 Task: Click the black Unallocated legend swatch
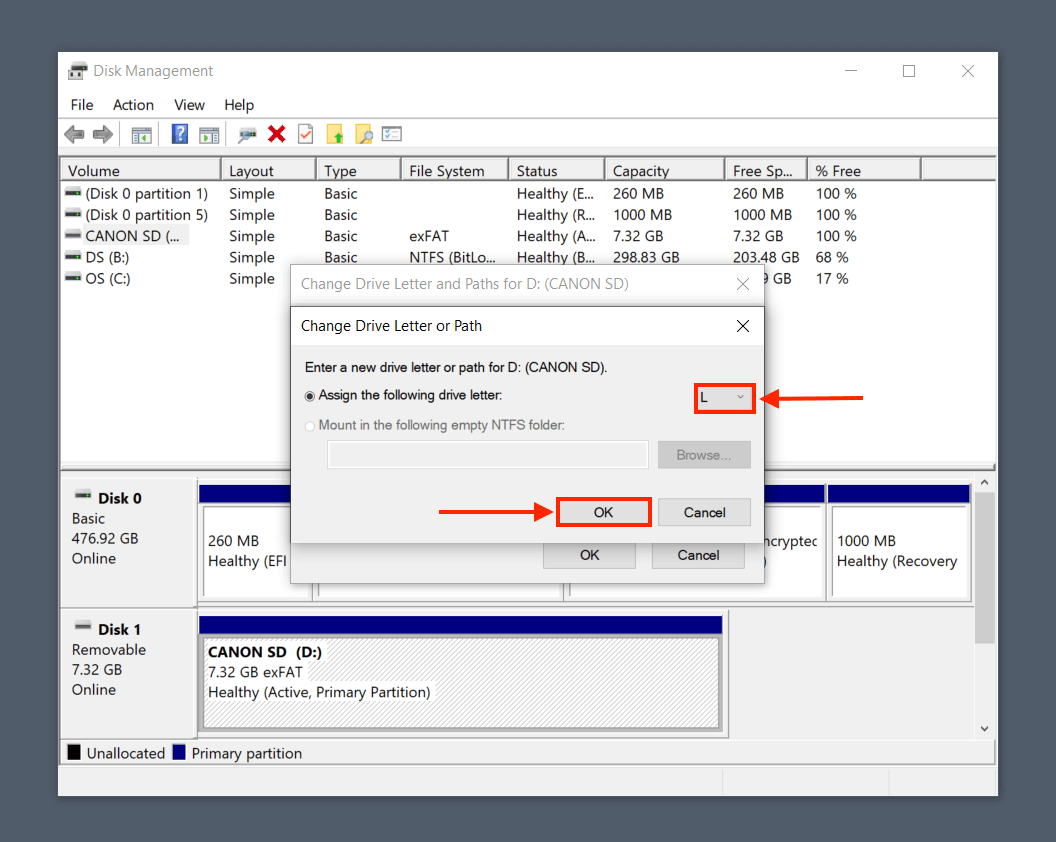click(x=74, y=752)
